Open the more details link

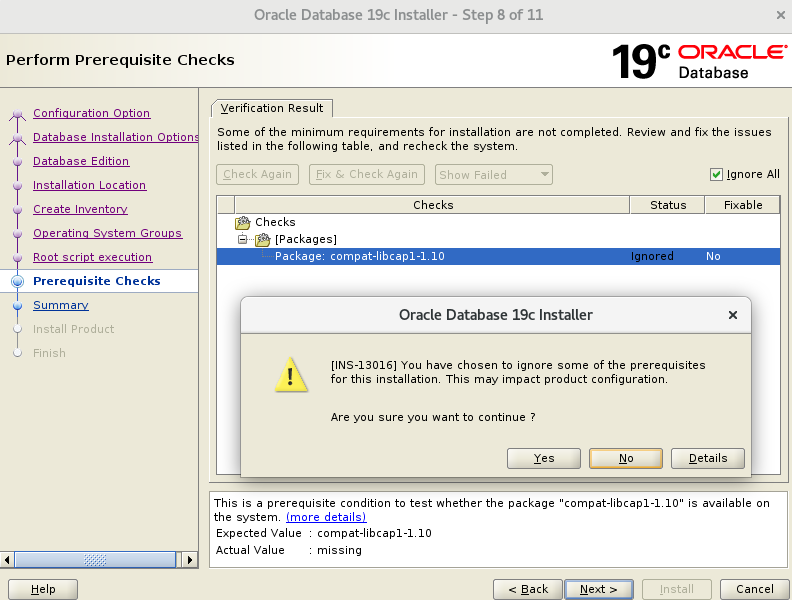click(x=326, y=517)
